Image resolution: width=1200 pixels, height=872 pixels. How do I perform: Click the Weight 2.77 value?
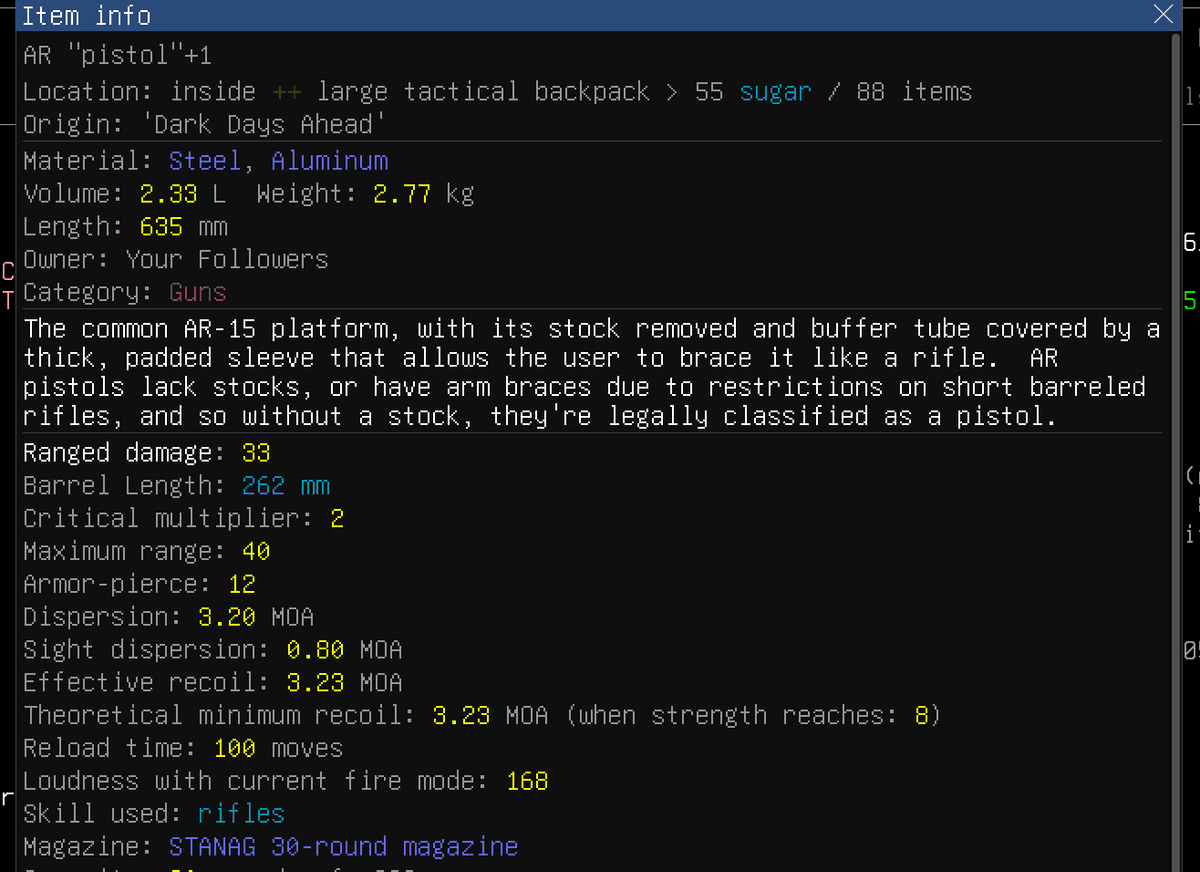401,194
